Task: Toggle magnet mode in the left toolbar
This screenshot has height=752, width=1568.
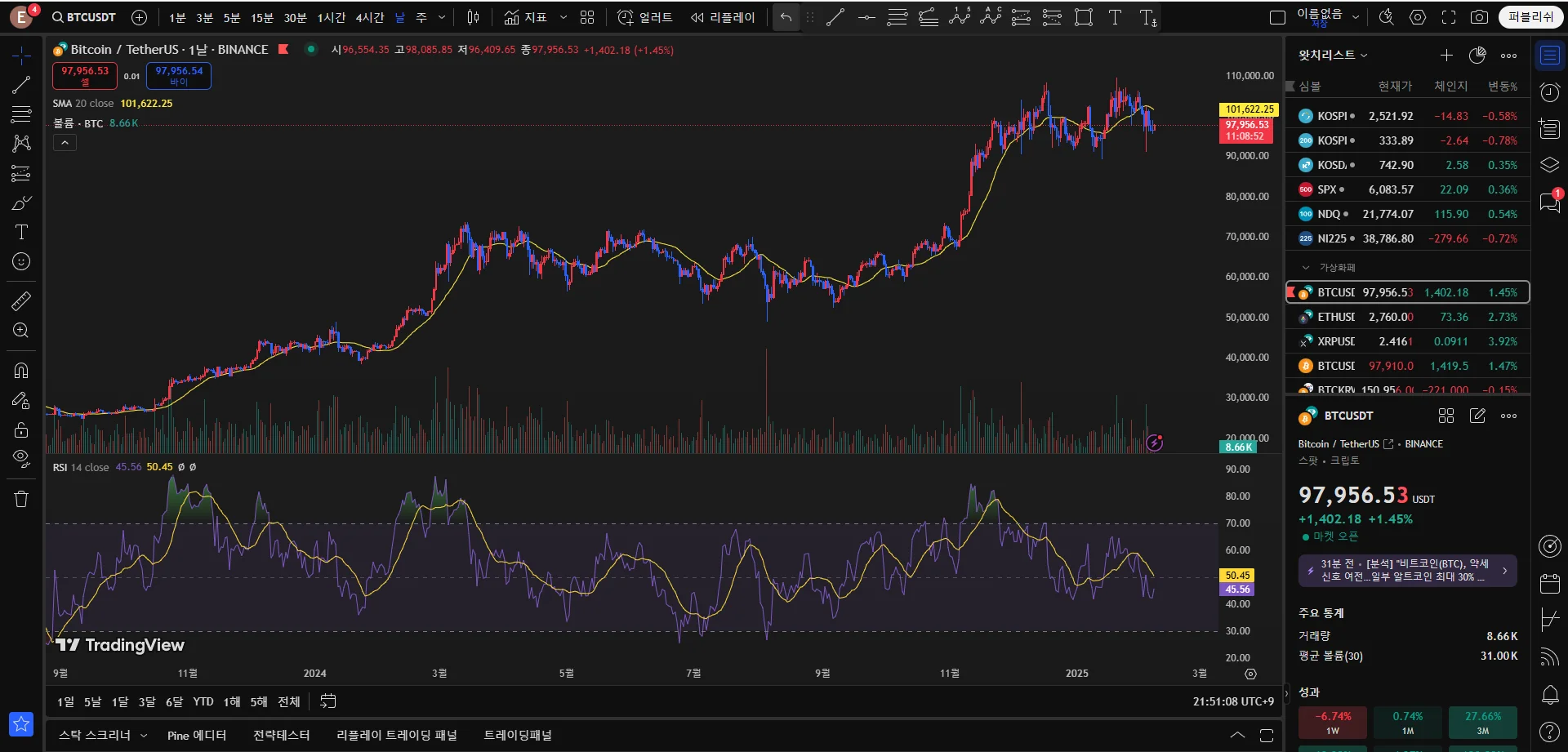Action: click(x=21, y=370)
